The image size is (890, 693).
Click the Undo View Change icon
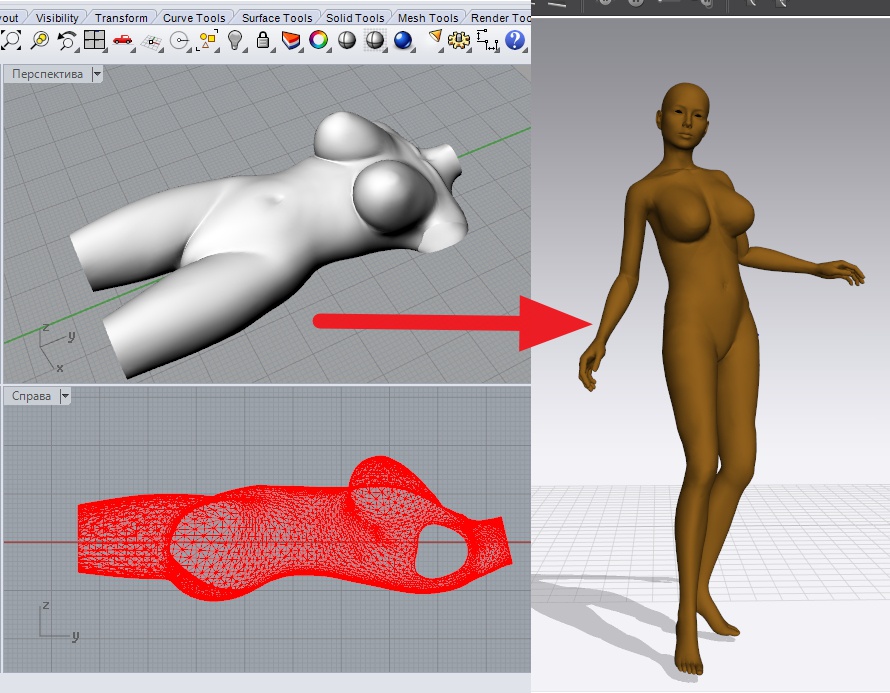pyautogui.click(x=67, y=40)
